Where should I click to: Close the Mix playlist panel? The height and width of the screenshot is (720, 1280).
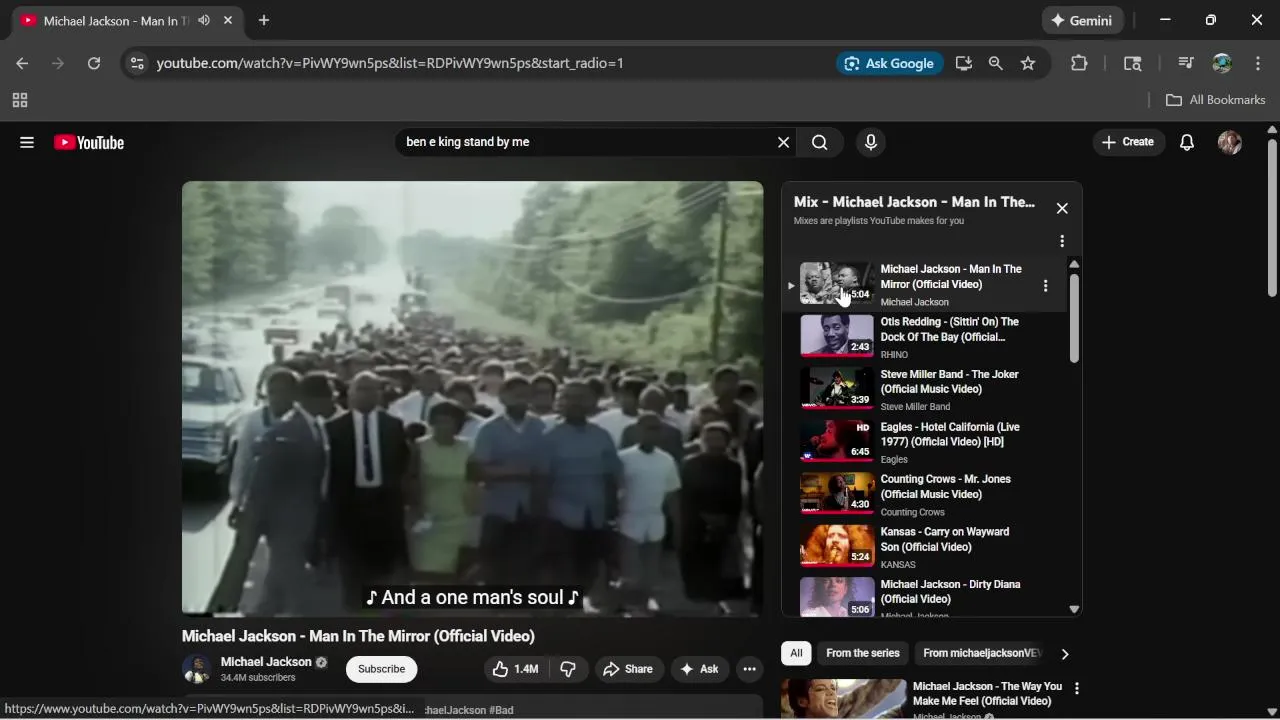coord(1062,208)
